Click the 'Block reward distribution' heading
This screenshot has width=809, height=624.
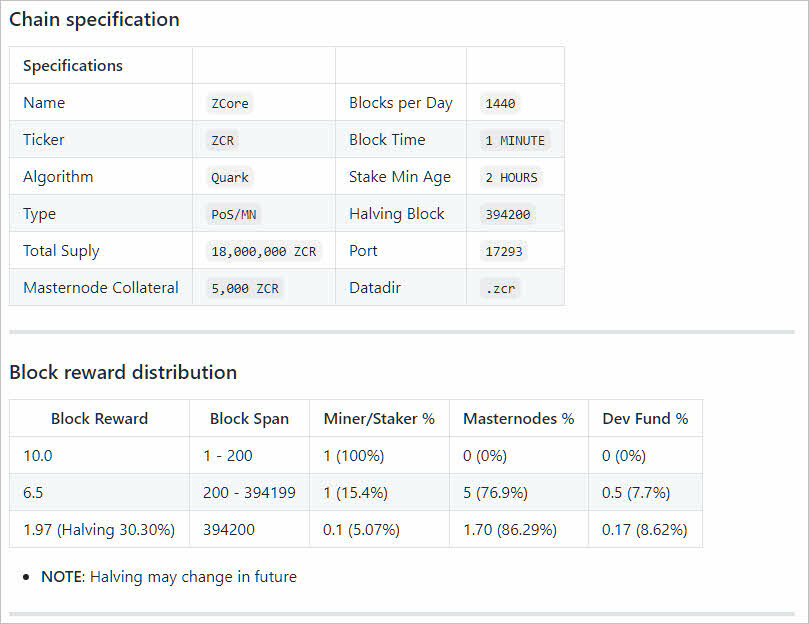[x=123, y=372]
